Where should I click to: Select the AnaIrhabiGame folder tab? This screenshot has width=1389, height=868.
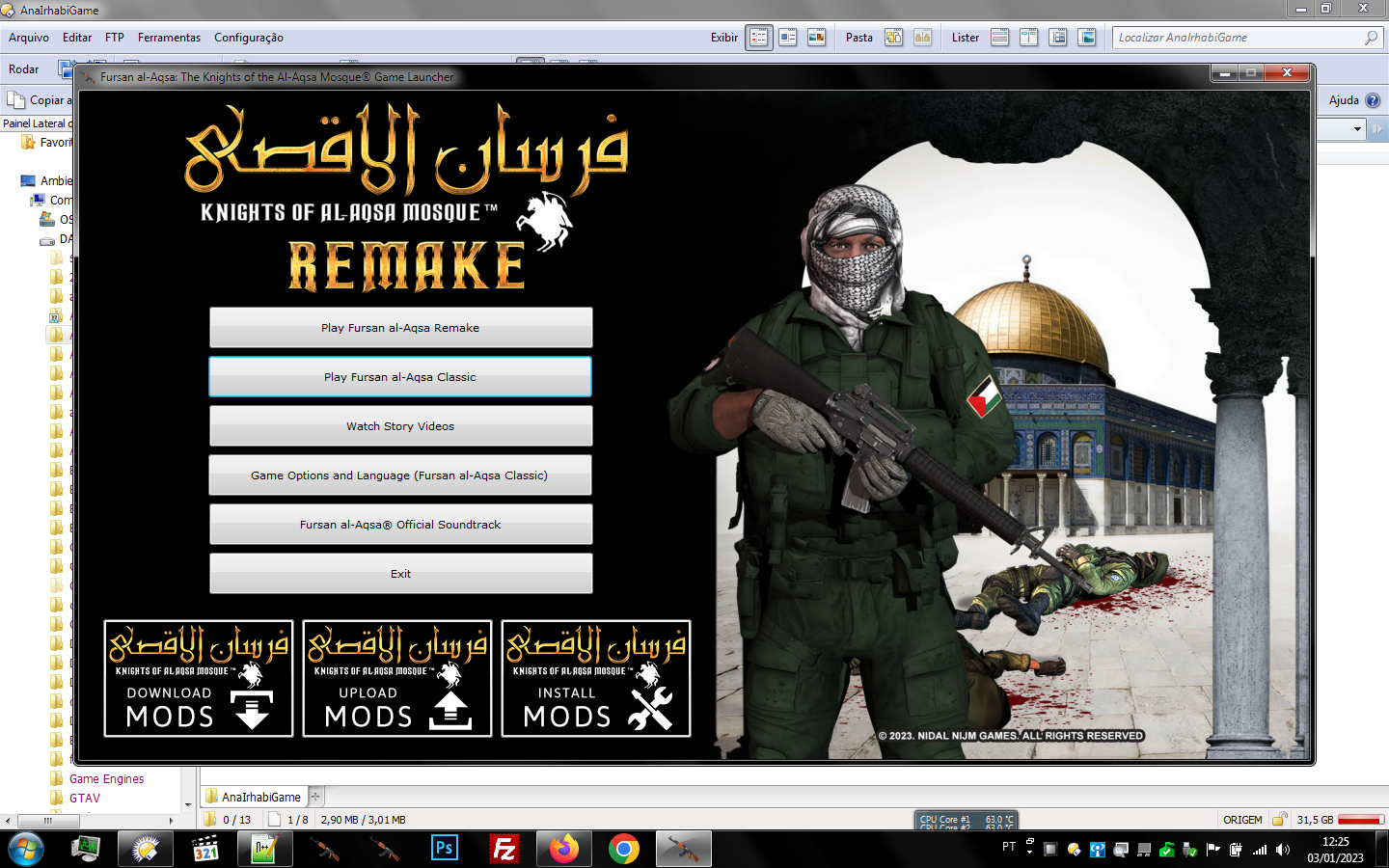pyautogui.click(x=254, y=797)
